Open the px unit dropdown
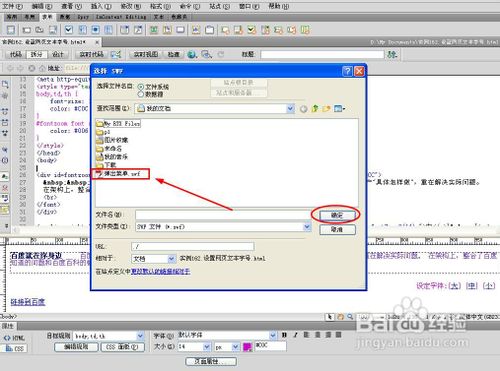Screen dimensions: 500x371 (x=236, y=347)
